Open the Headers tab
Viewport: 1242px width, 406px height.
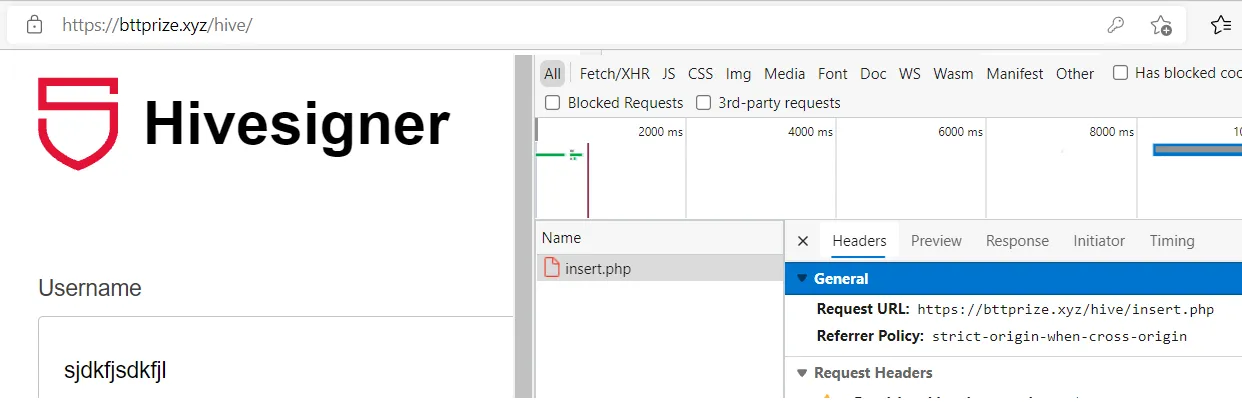[859, 241]
